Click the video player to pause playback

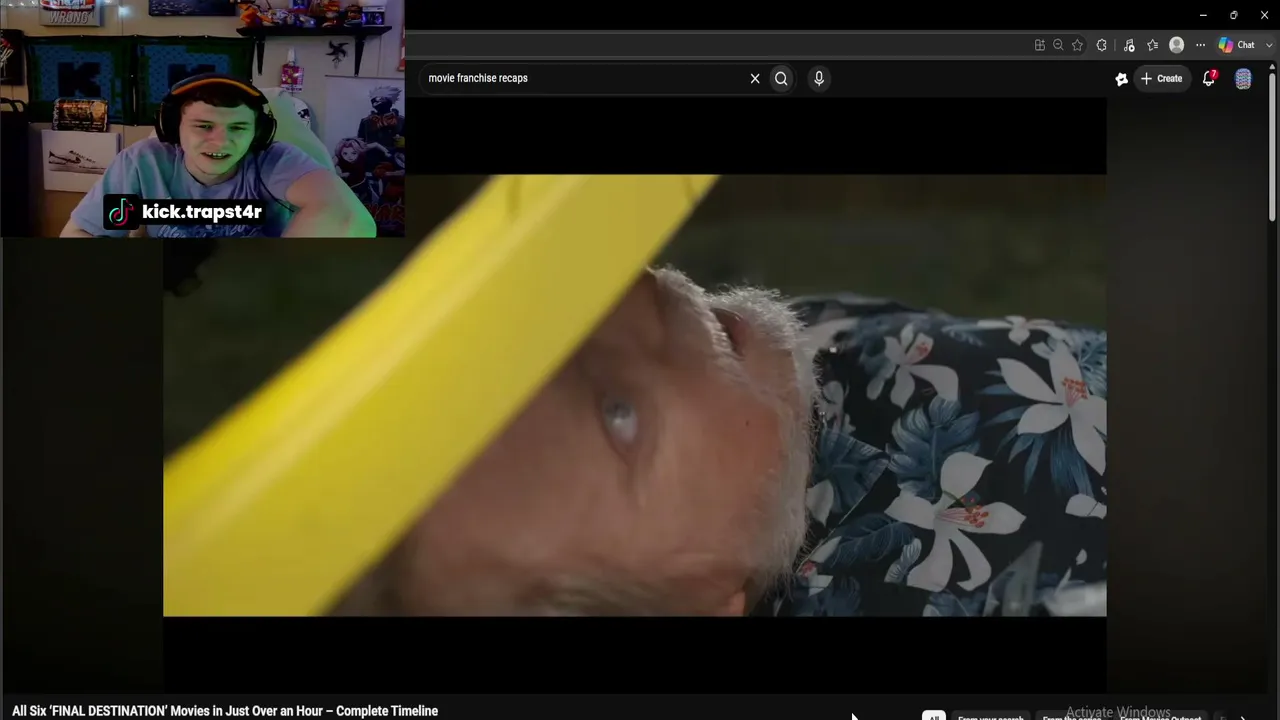coord(635,395)
